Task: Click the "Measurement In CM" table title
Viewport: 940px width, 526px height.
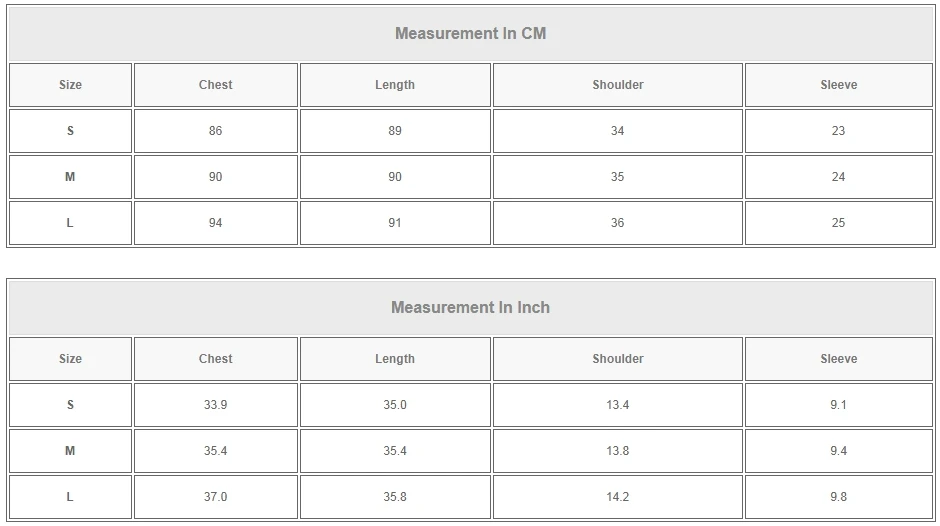Action: click(x=470, y=33)
